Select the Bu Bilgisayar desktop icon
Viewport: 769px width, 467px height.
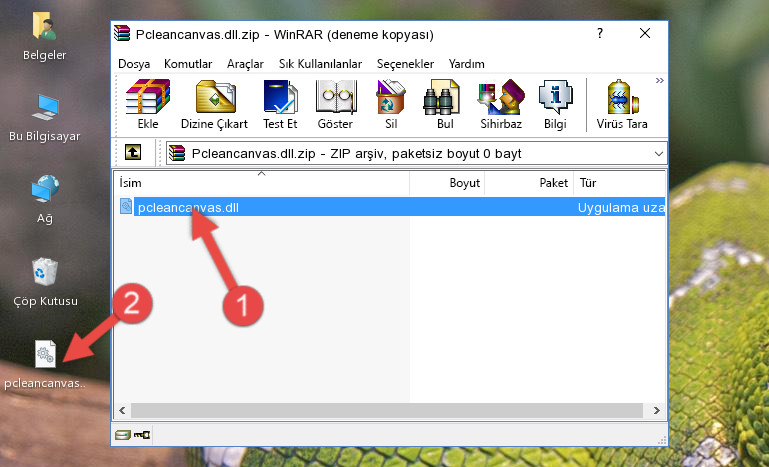[x=45, y=118]
